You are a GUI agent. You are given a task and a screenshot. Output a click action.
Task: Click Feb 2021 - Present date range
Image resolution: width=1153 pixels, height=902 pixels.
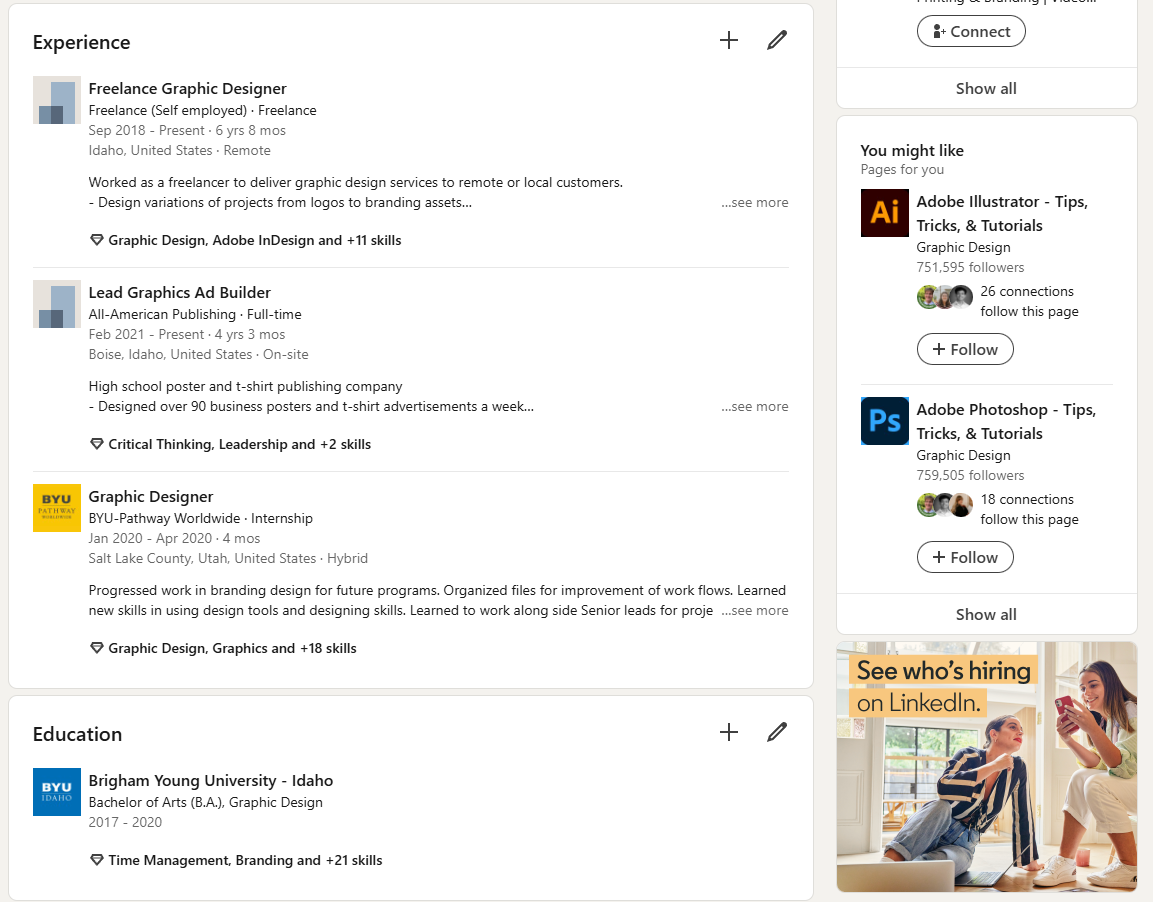point(146,334)
